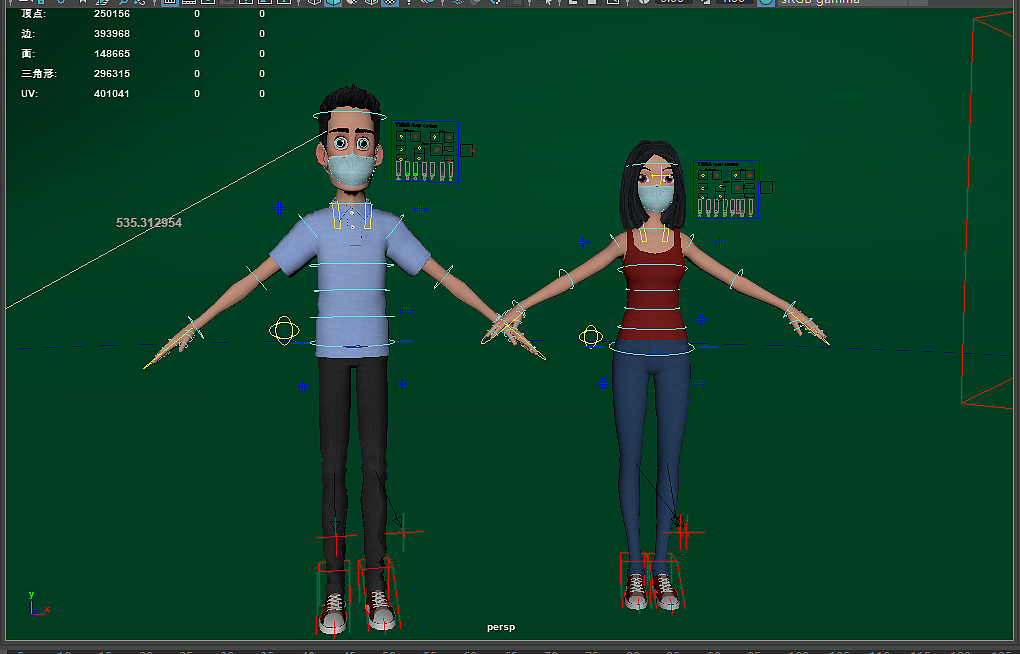Select blue plus locator above female's right-screen shoulder
Image resolution: width=1020 pixels, height=654 pixels.
[x=720, y=243]
